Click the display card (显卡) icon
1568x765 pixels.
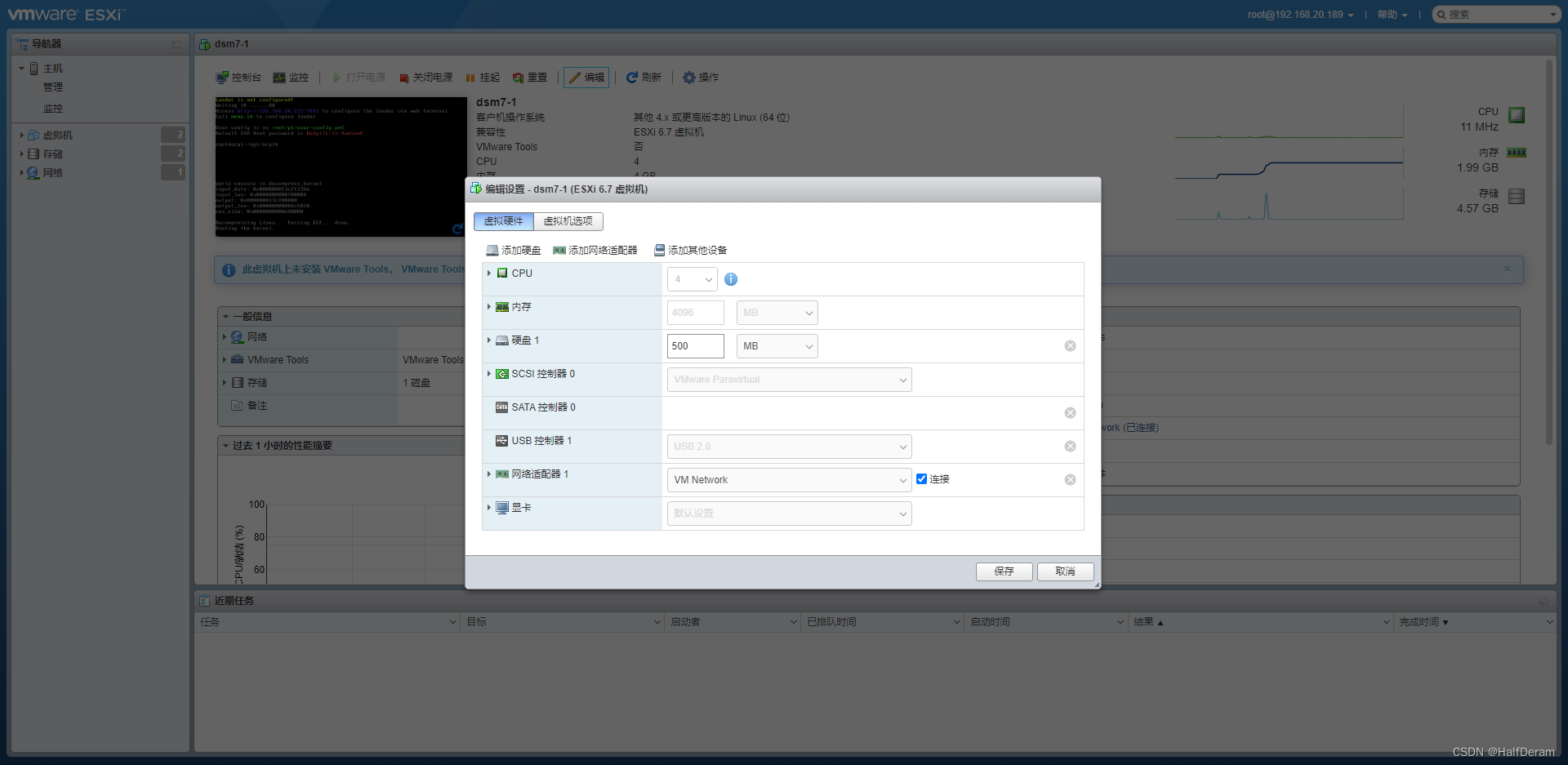tap(502, 508)
